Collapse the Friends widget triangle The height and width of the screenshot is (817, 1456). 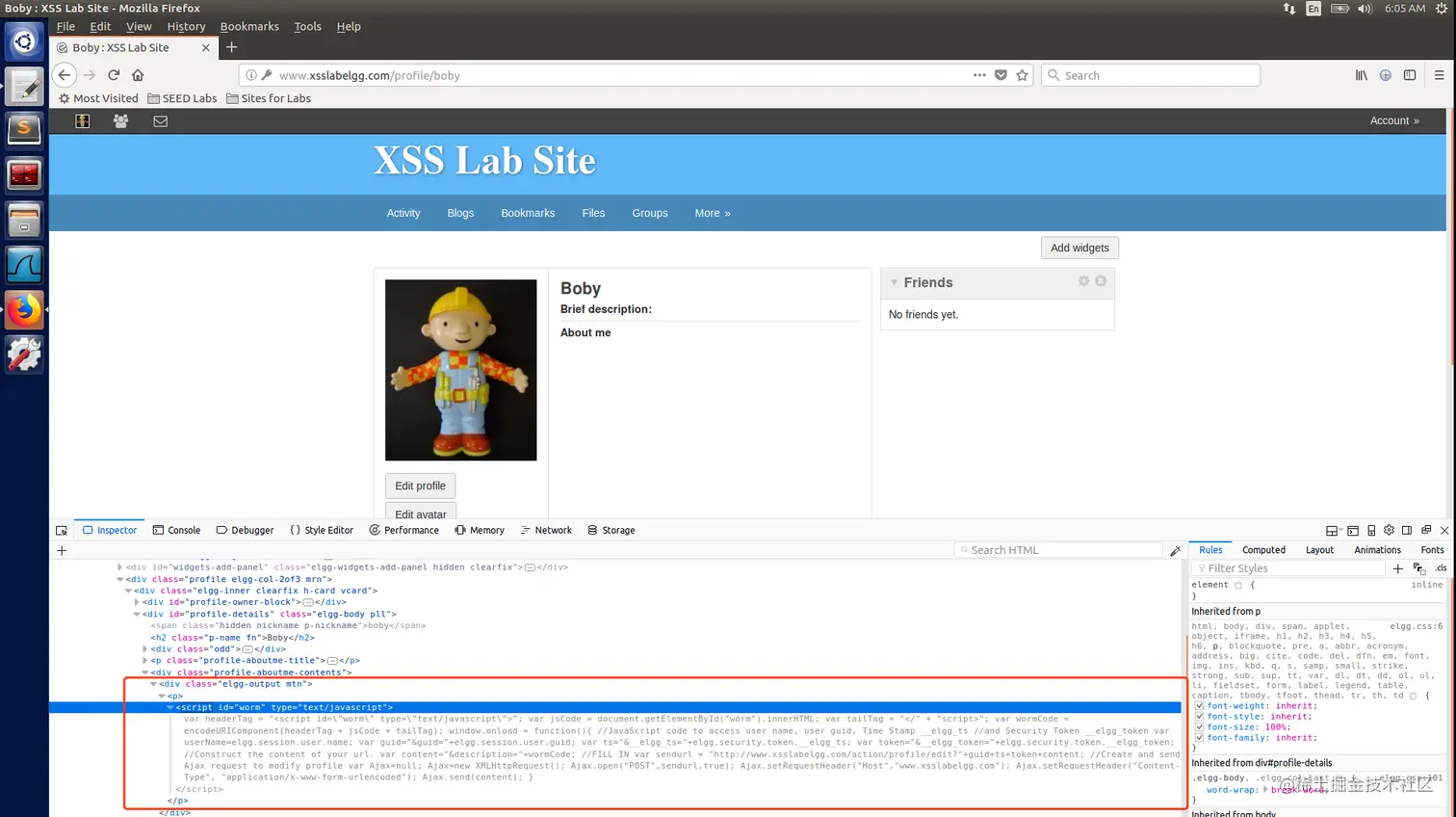894,282
